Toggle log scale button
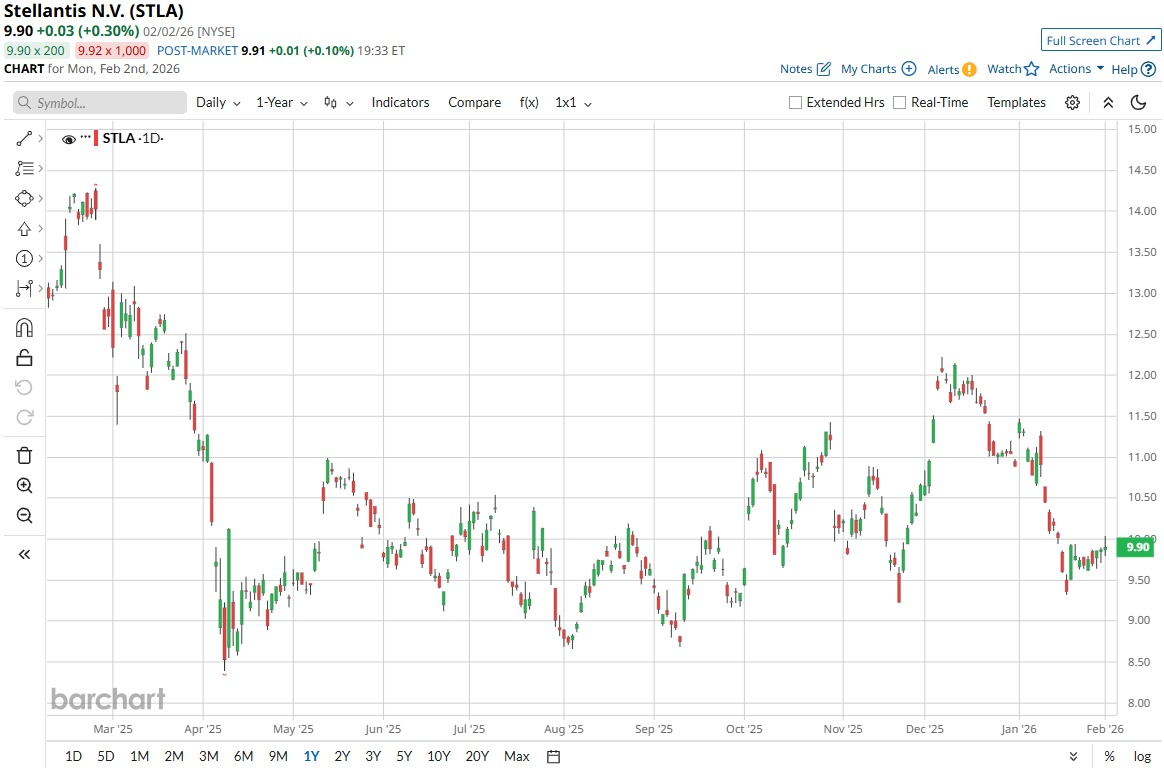This screenshot has height=768, width=1164. (1142, 756)
